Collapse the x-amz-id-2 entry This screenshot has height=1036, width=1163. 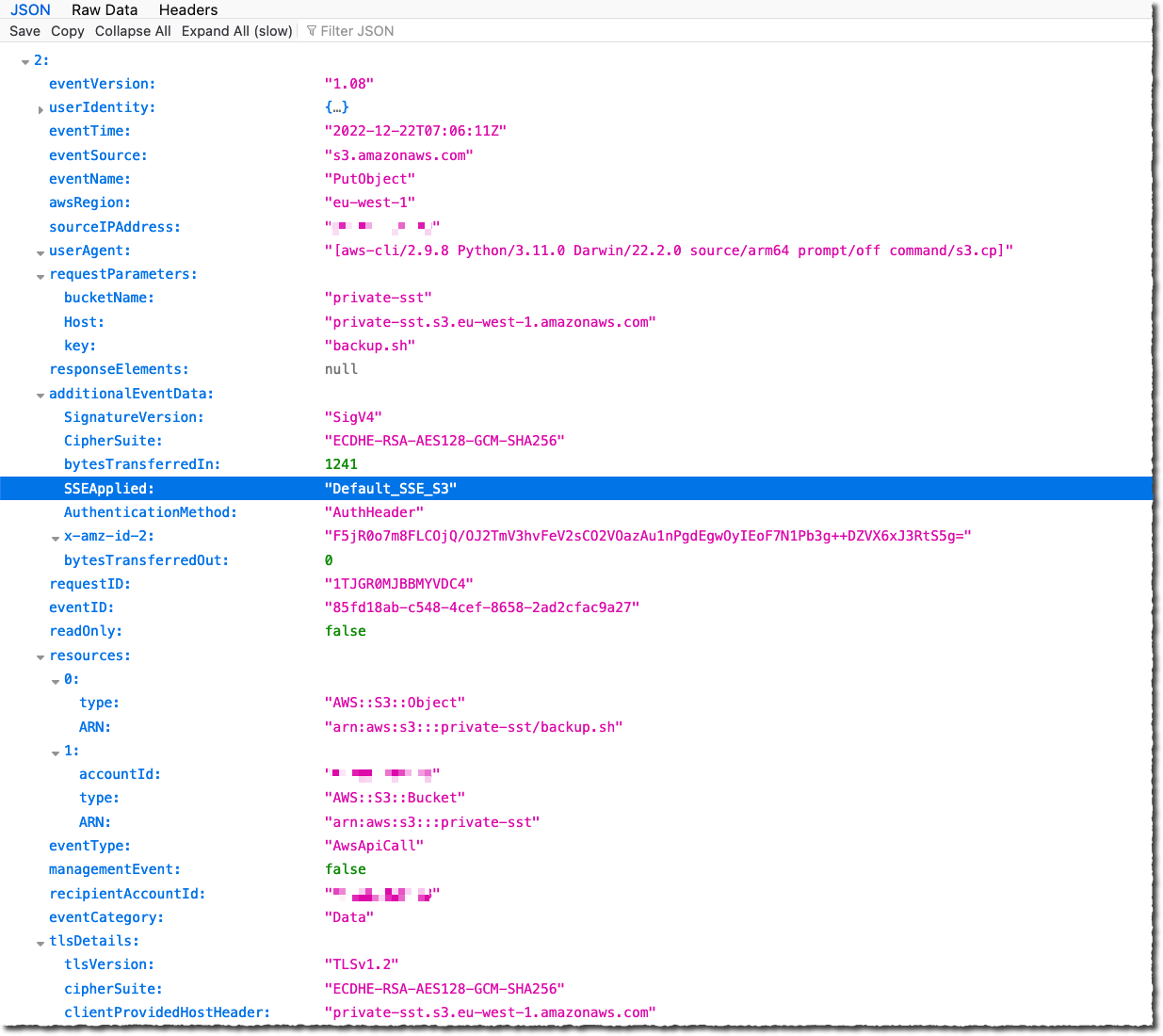pos(56,538)
